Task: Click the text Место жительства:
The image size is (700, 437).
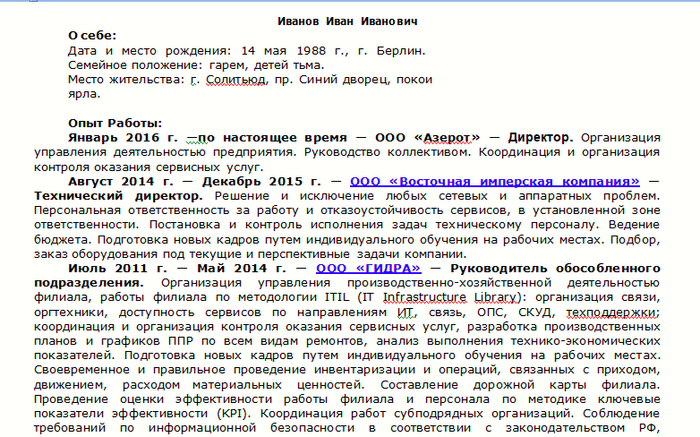Action: tap(126, 79)
